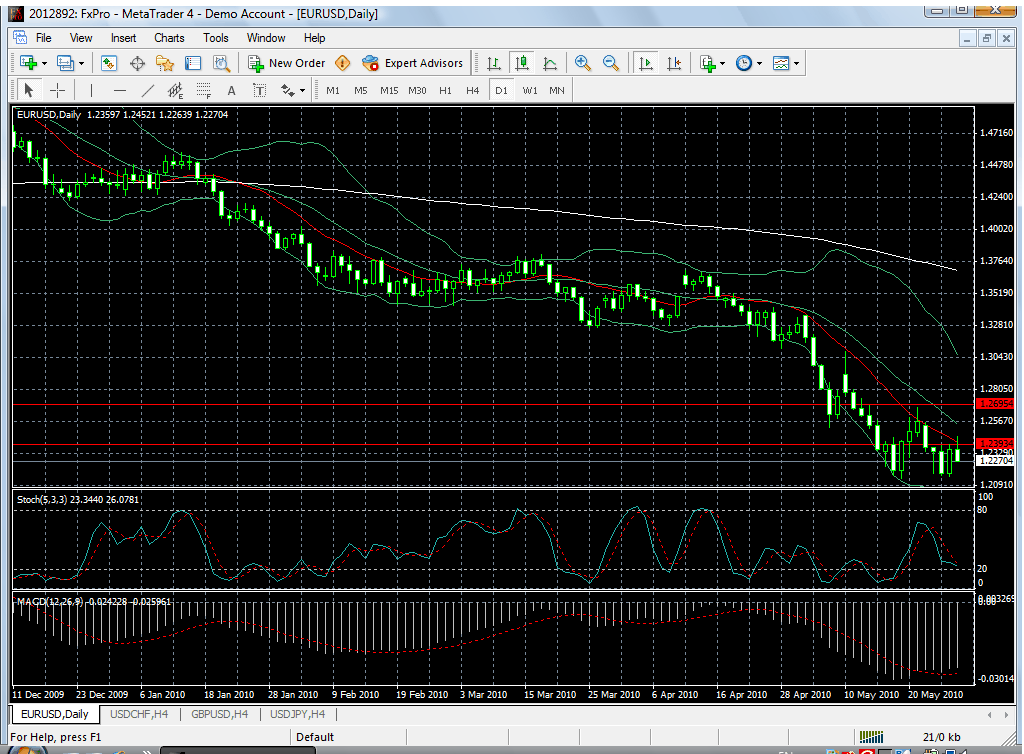
Task: Click the Zoom In magnifier icon
Action: [x=583, y=63]
